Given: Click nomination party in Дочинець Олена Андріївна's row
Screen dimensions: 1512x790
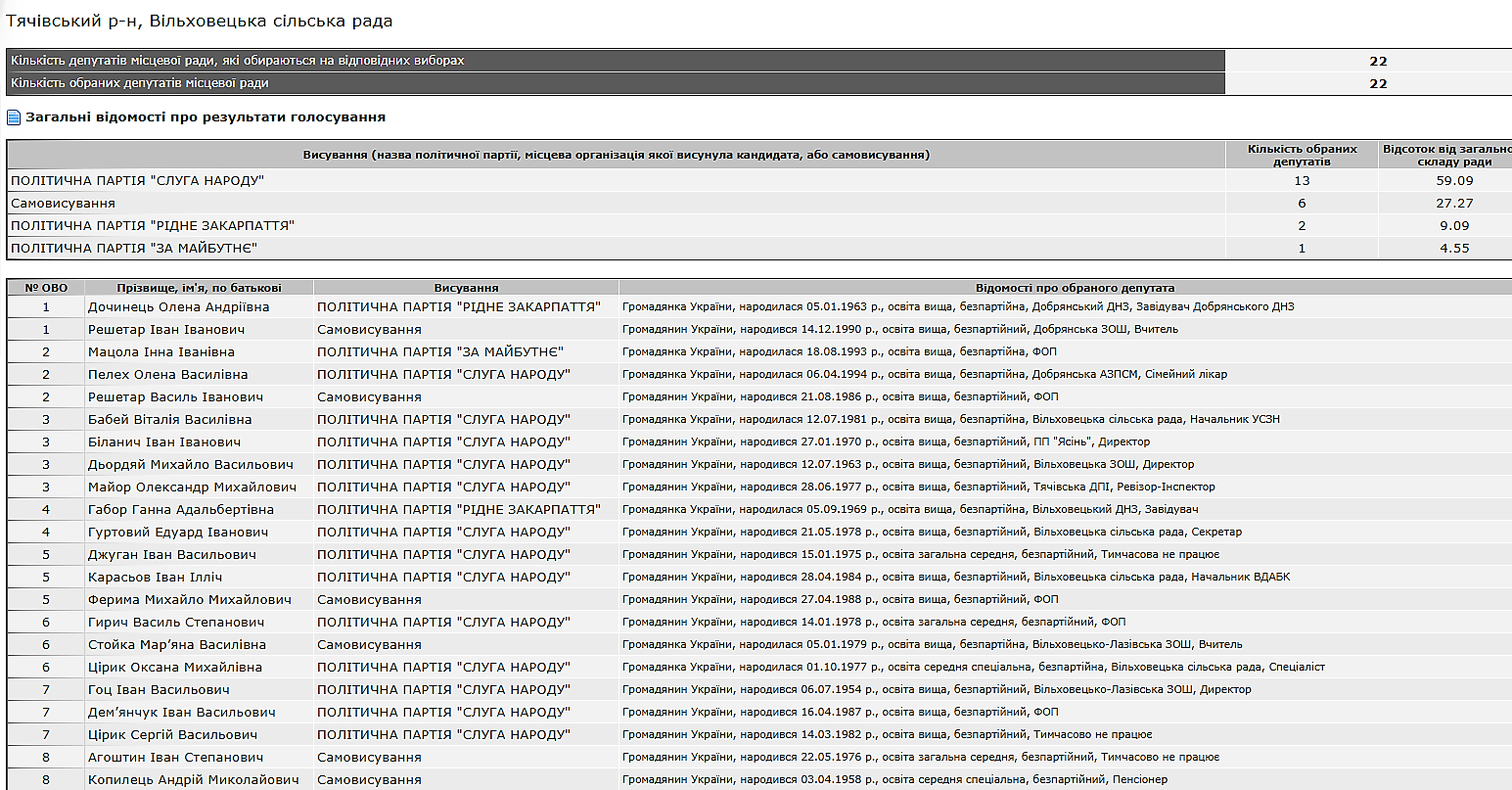Looking at the screenshot, I should click(458, 306).
